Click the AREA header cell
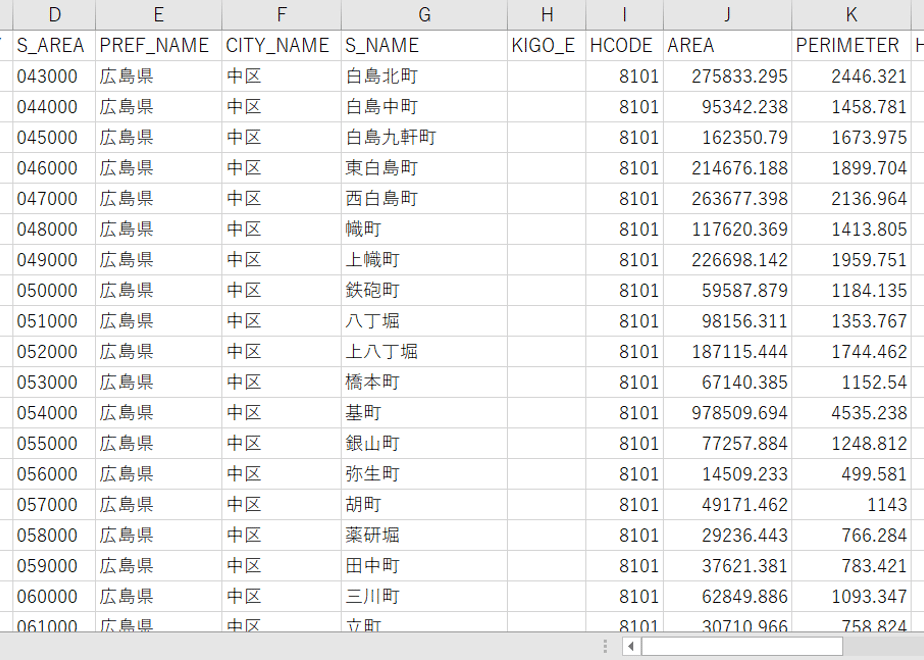The image size is (924, 660). click(x=728, y=45)
